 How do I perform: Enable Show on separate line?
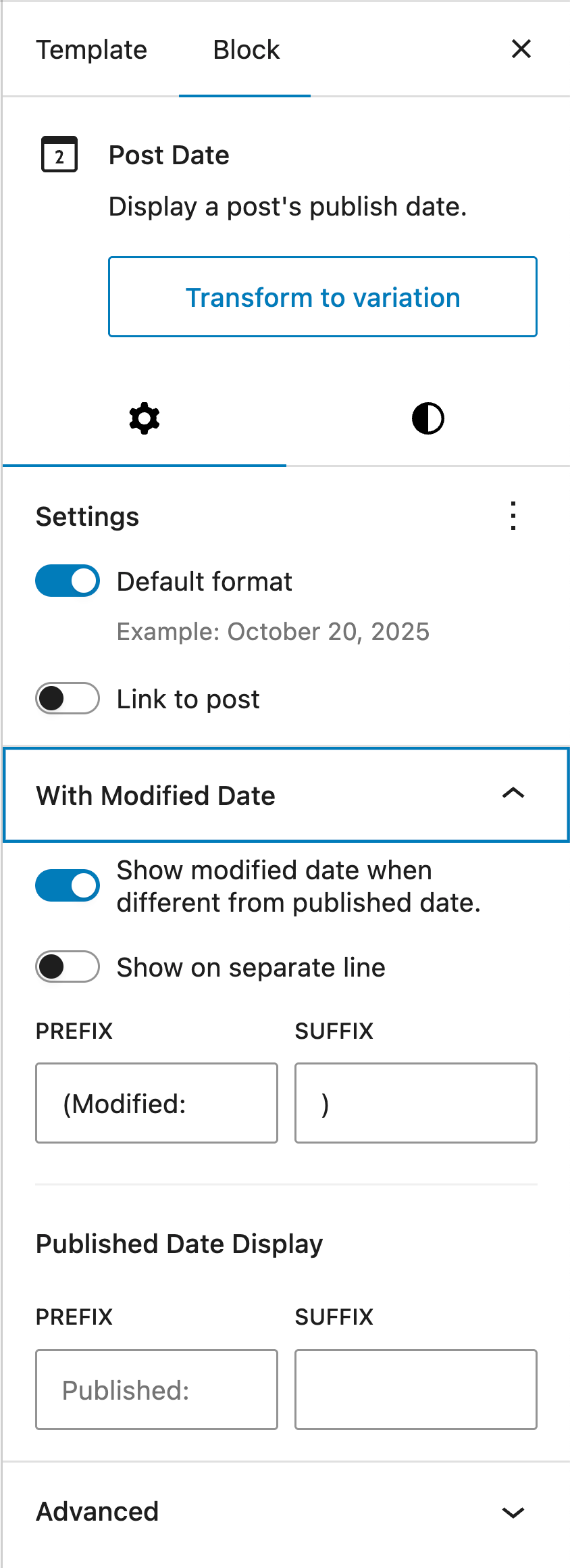tap(67, 967)
